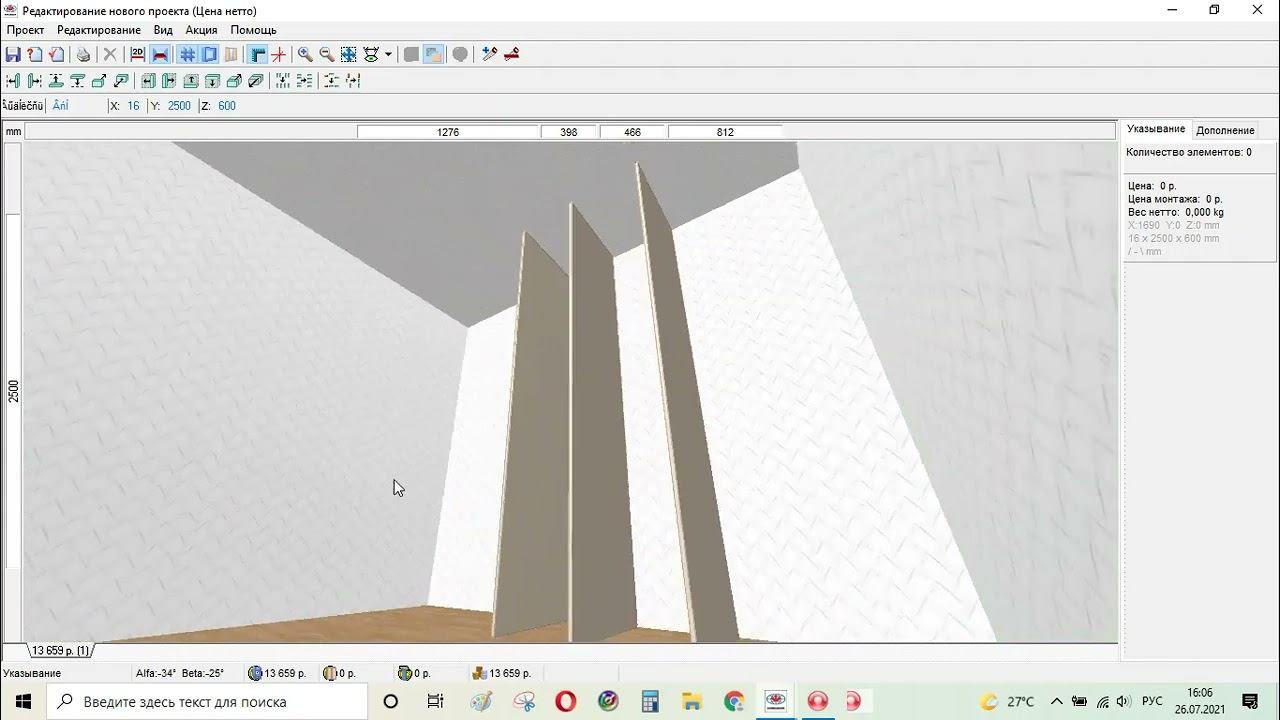Click the Цена монтажа: 0 р. text
This screenshot has height=720, width=1280.
click(x=1176, y=199)
